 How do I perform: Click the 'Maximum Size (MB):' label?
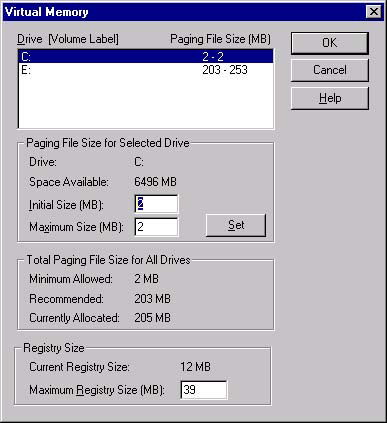tap(76, 227)
